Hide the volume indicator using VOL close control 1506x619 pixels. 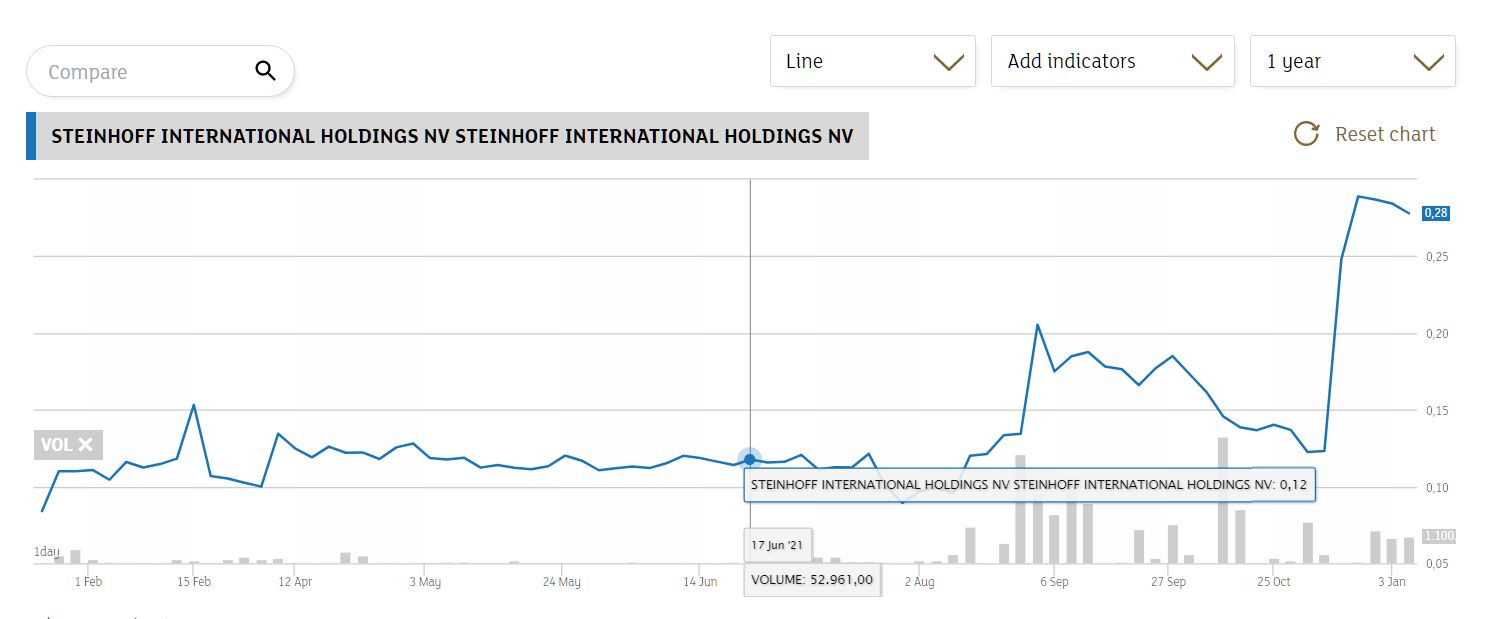point(84,445)
